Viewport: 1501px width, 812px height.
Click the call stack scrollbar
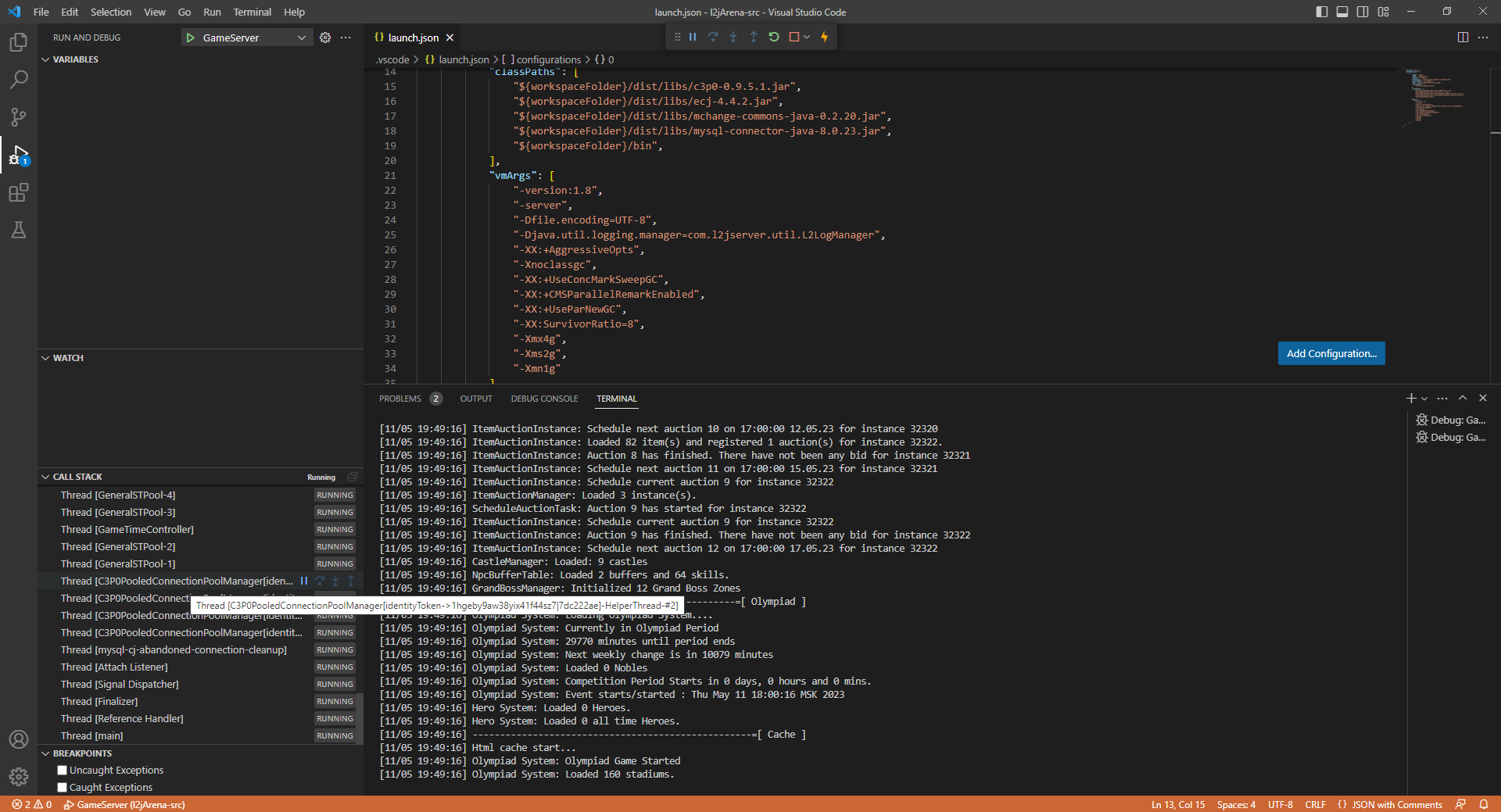click(360, 719)
